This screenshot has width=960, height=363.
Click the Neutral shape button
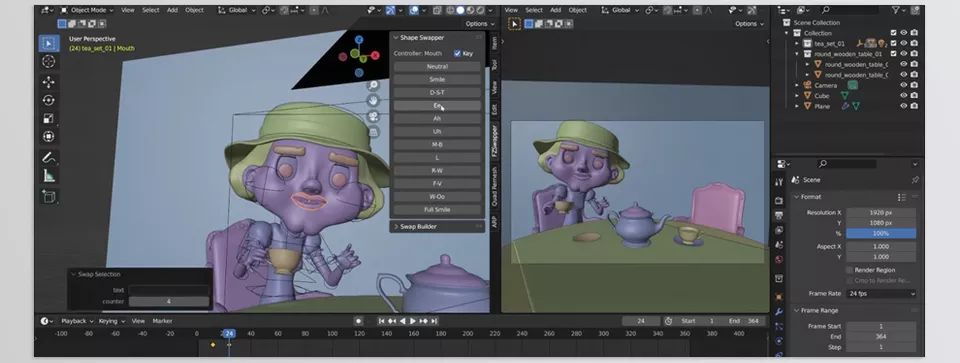(x=437, y=67)
